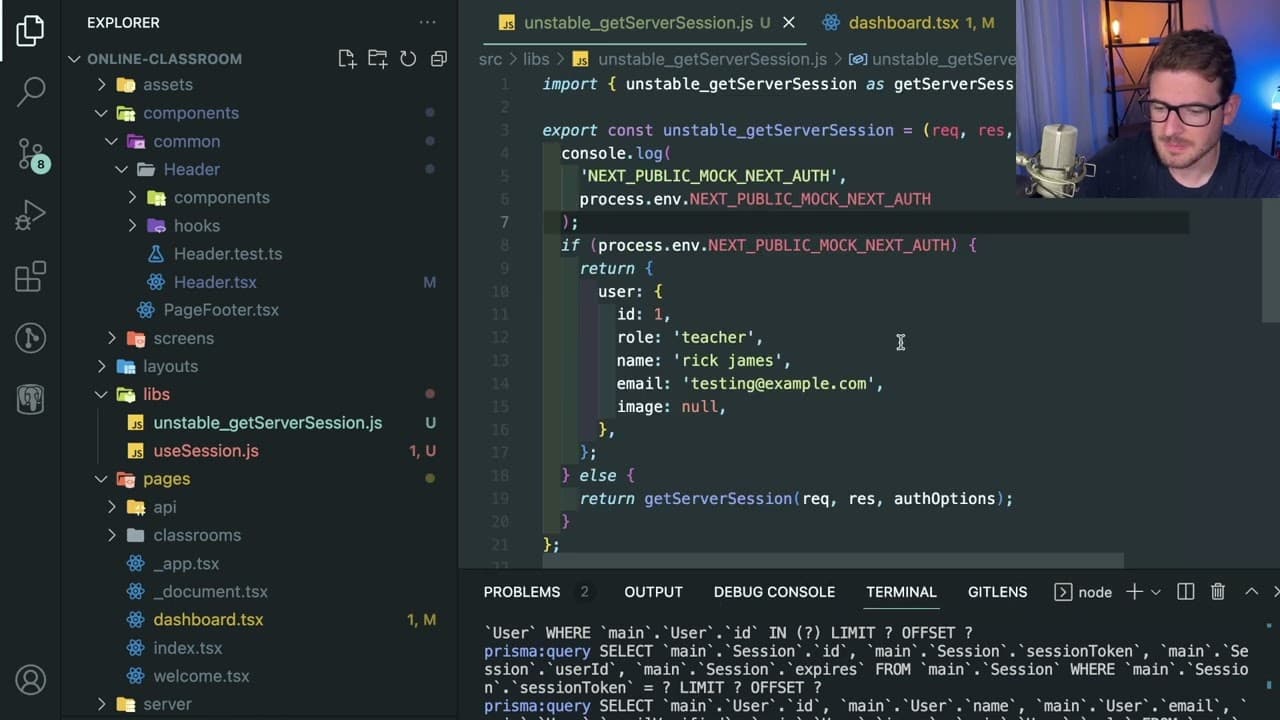
Task: Open the Accounts icon in activity bar
Action: tap(31, 680)
